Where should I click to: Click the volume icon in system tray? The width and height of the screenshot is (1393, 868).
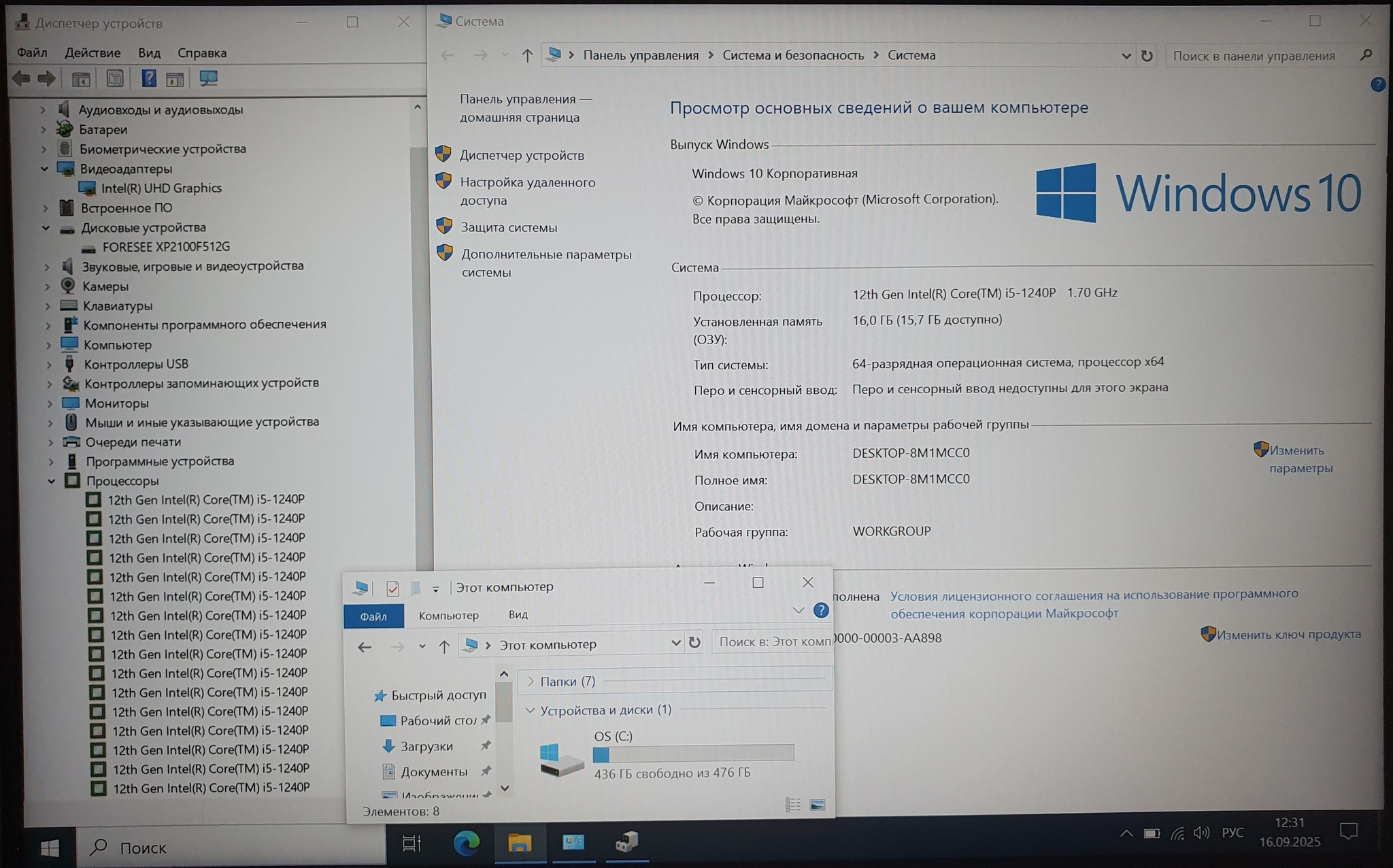coord(1201,833)
